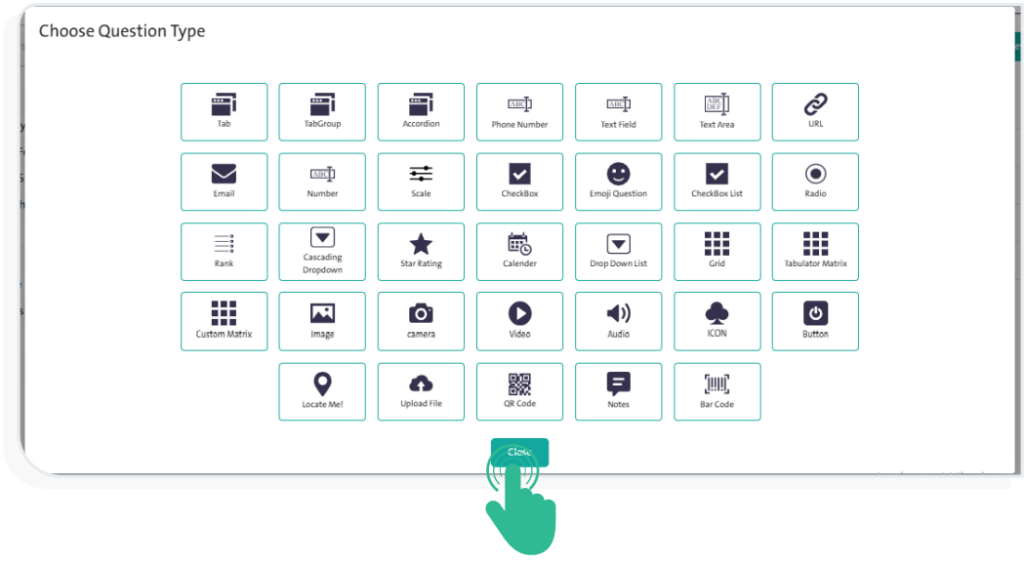This screenshot has width=1024, height=564.
Task: Choose the Accordion question type
Action: [x=421, y=112]
